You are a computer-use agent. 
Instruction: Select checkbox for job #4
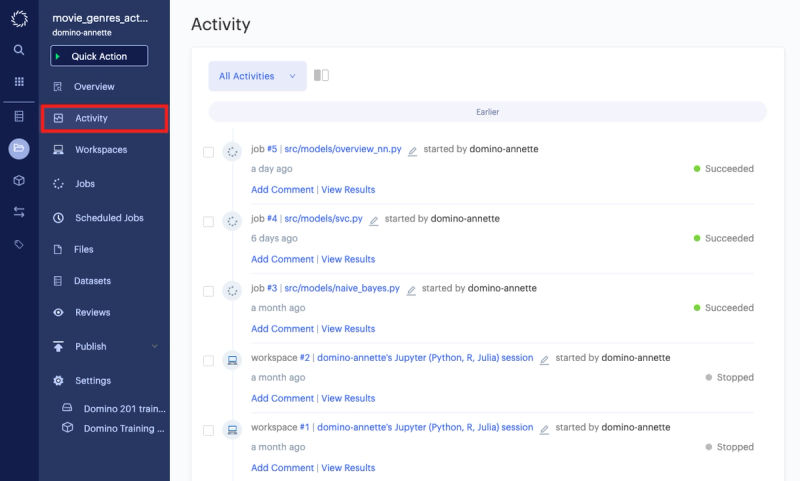[208, 221]
